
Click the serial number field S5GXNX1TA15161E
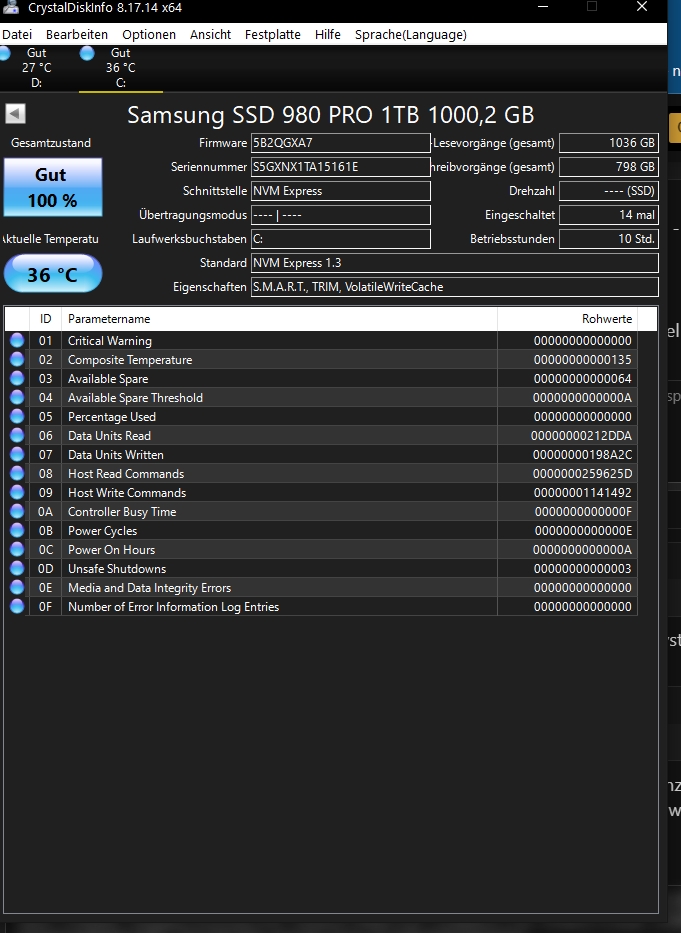pyautogui.click(x=340, y=167)
